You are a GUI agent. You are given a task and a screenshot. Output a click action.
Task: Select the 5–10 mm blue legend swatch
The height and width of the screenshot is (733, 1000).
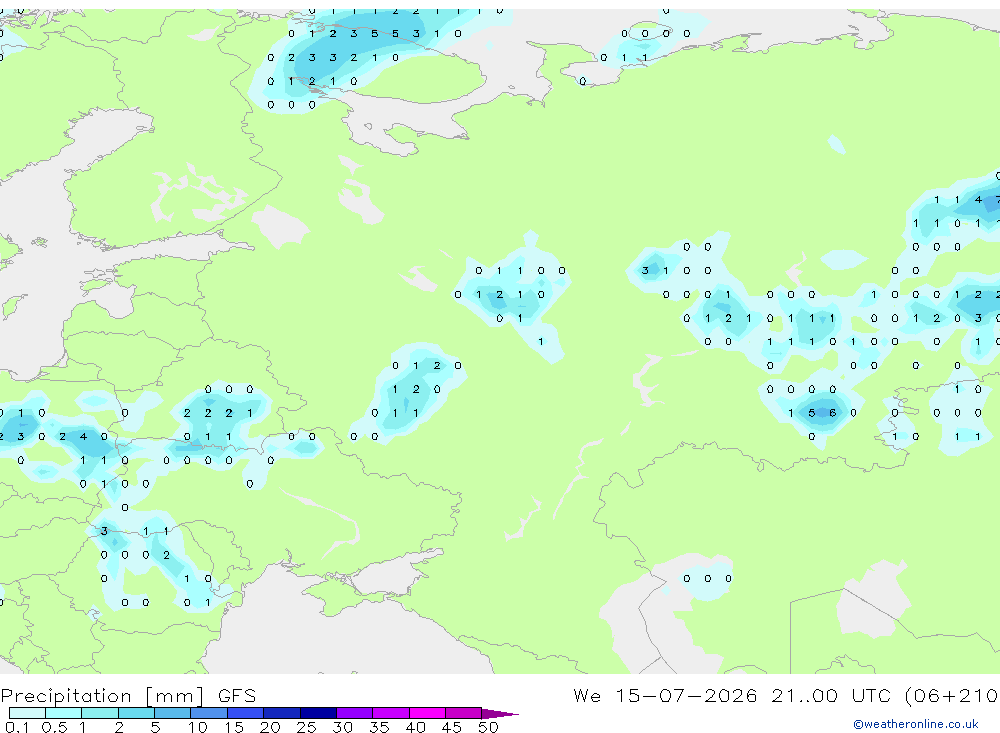173,713
